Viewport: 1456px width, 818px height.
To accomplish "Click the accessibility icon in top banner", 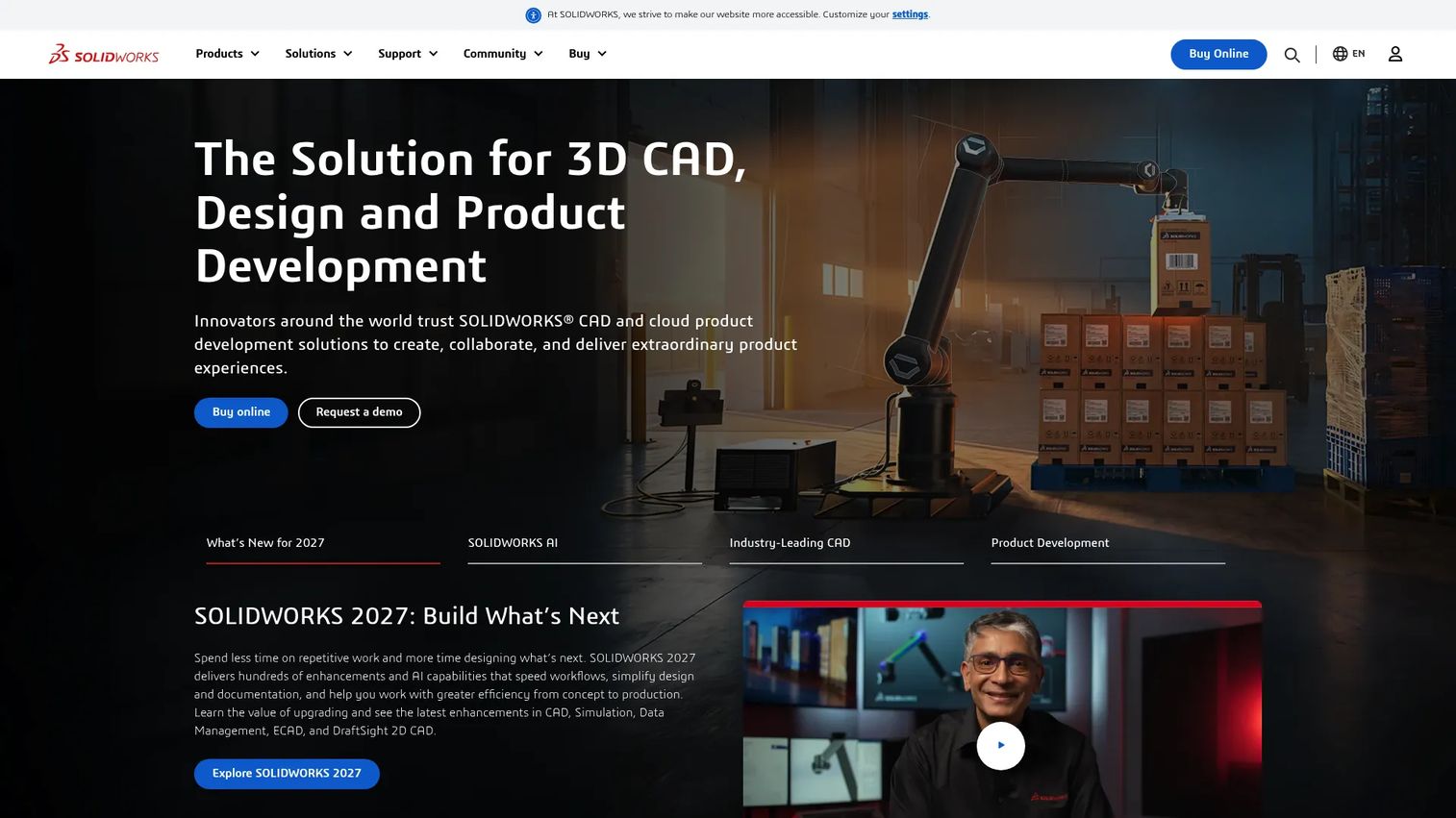I will (x=533, y=15).
